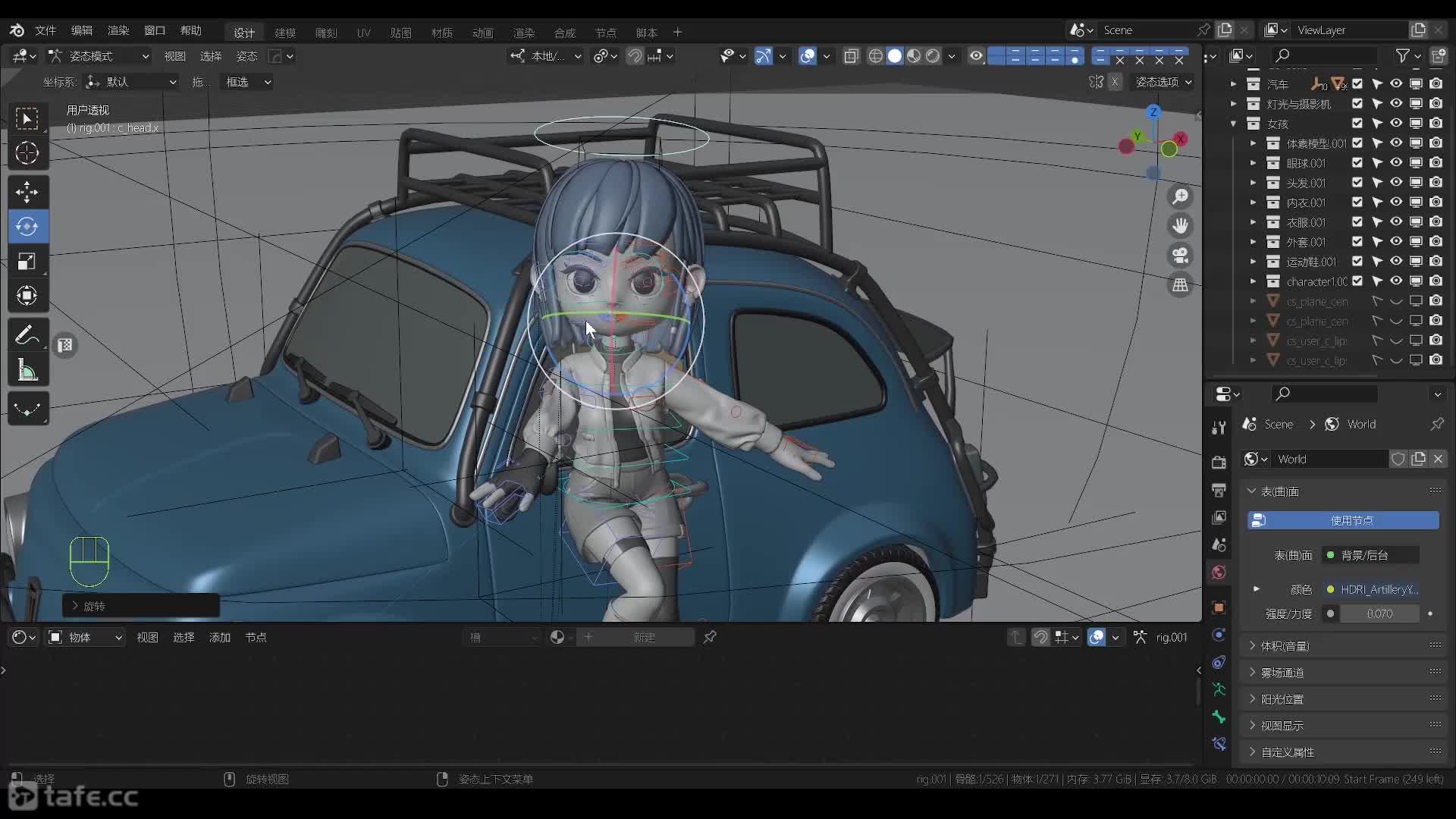1456x819 pixels.
Task: Open the World properties tab icon
Action: [x=1219, y=573]
